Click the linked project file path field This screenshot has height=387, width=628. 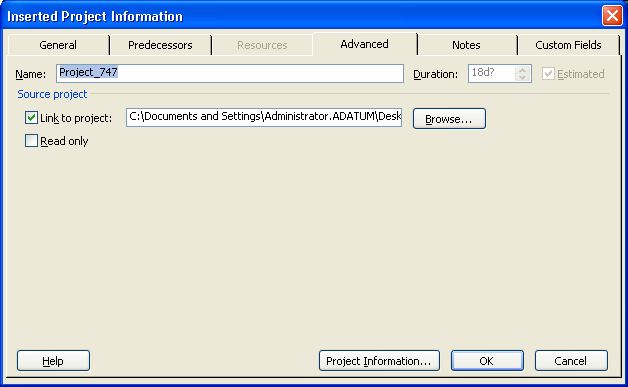pos(264,117)
